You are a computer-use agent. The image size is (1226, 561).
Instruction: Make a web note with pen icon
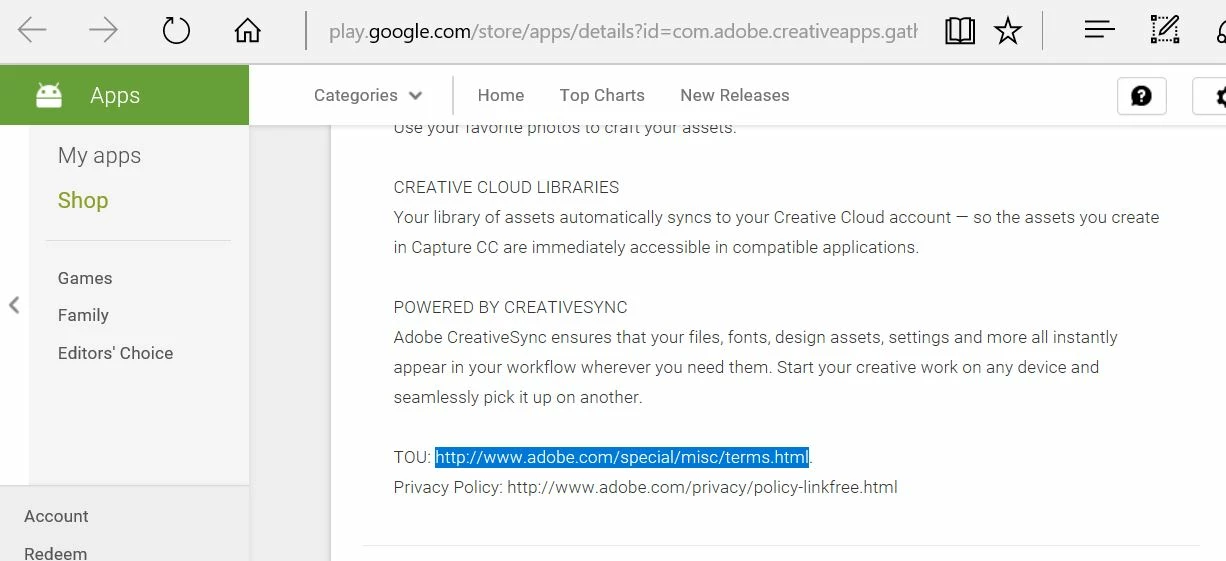click(x=1165, y=30)
